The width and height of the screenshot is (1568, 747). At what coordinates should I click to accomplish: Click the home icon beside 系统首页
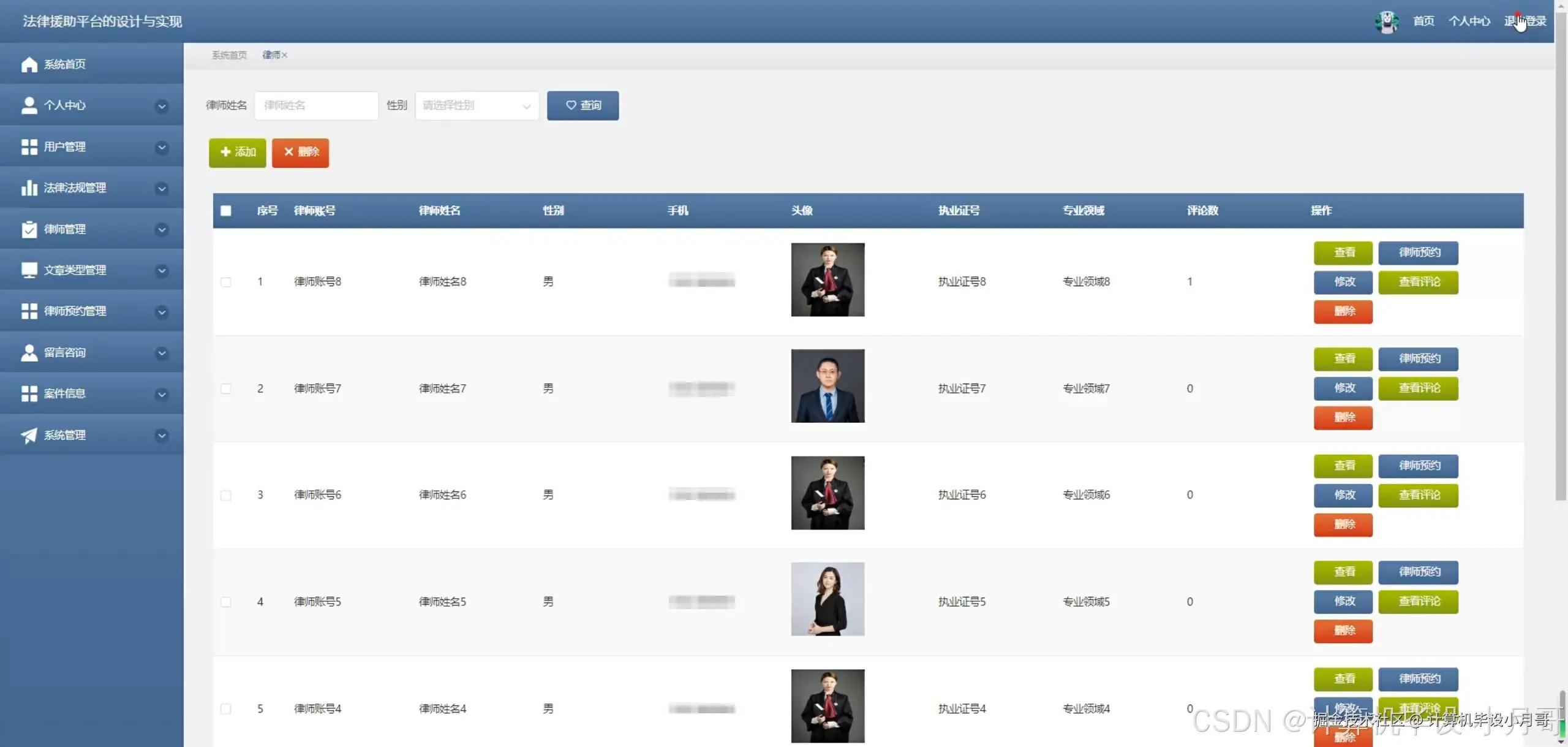point(29,64)
